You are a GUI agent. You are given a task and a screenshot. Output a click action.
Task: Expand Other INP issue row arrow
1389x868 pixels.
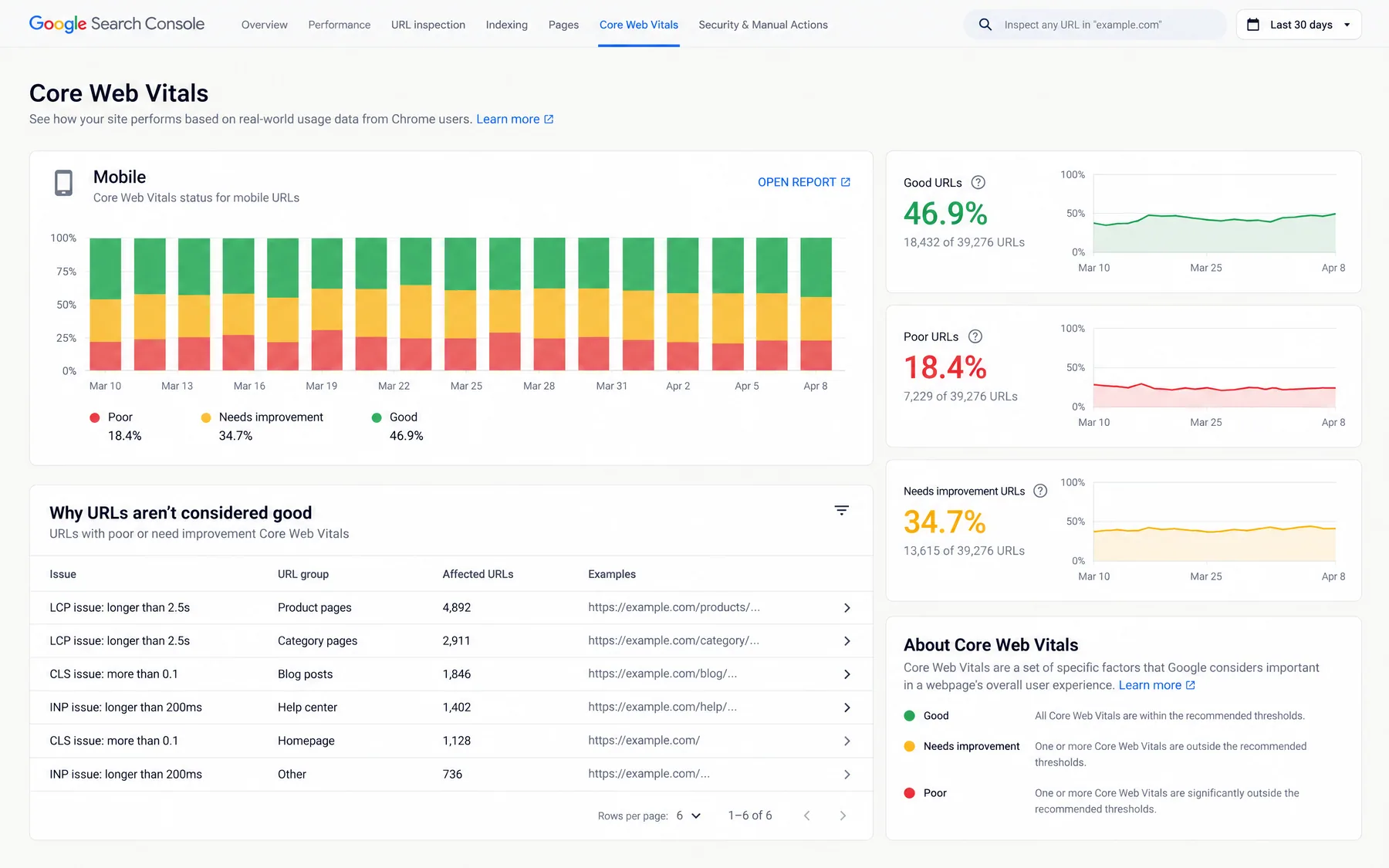tap(847, 775)
